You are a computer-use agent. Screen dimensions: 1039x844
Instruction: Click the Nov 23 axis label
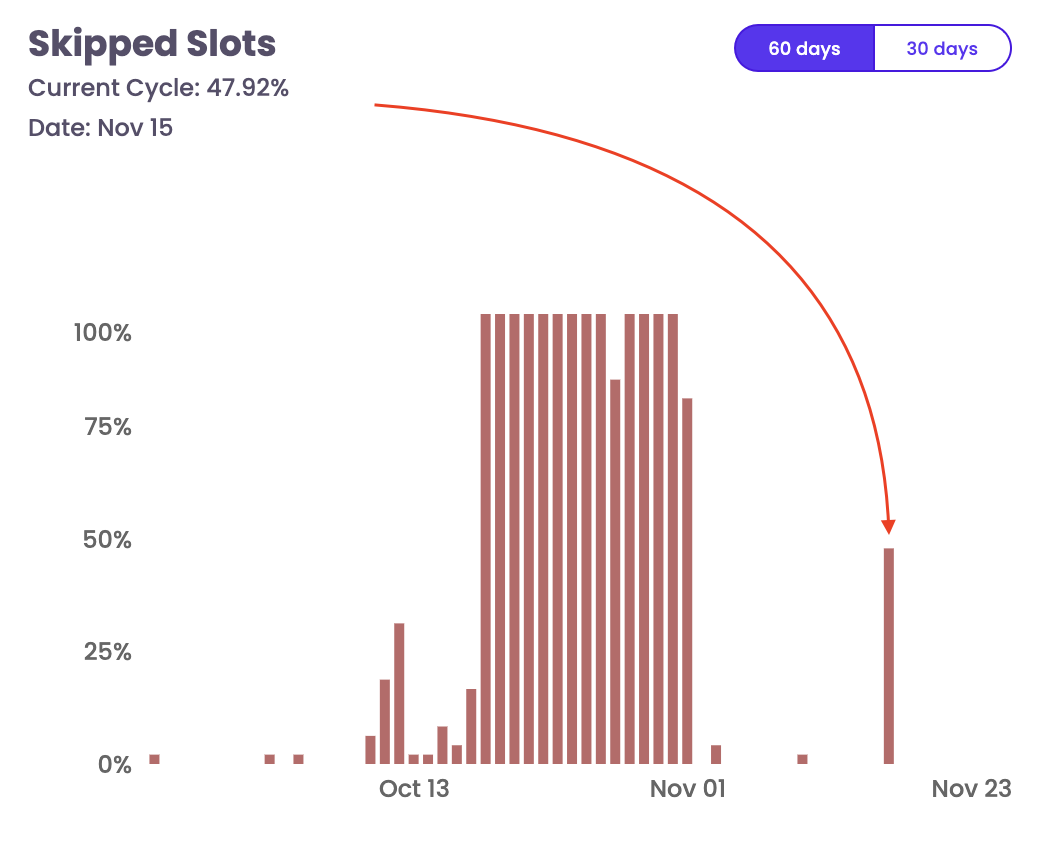click(x=970, y=789)
